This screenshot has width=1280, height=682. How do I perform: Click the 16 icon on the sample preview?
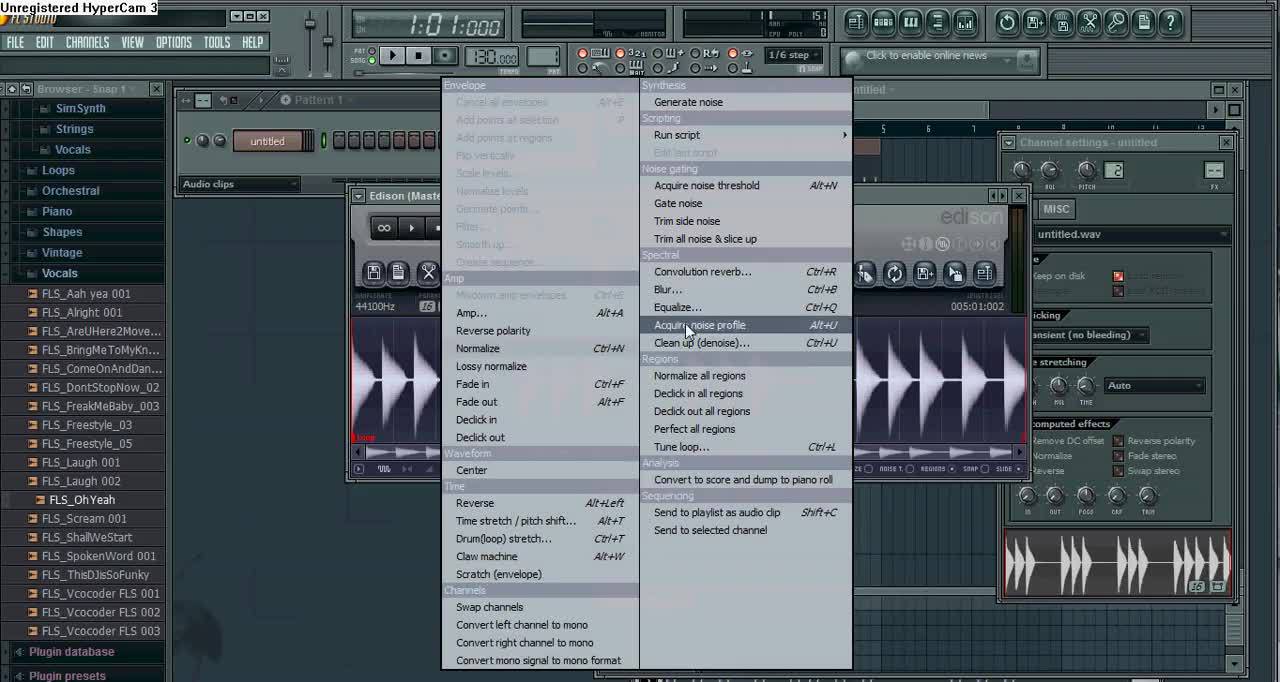click(x=1197, y=587)
